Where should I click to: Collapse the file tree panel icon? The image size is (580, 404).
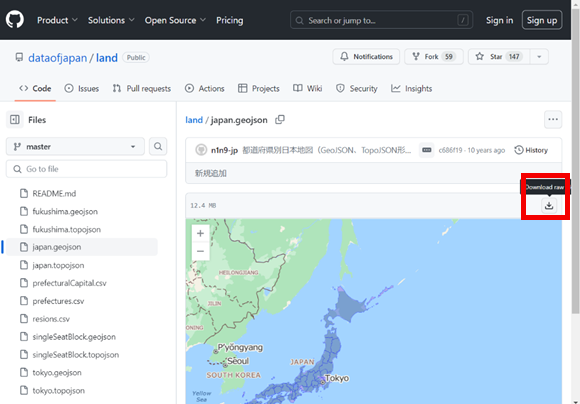(x=15, y=119)
